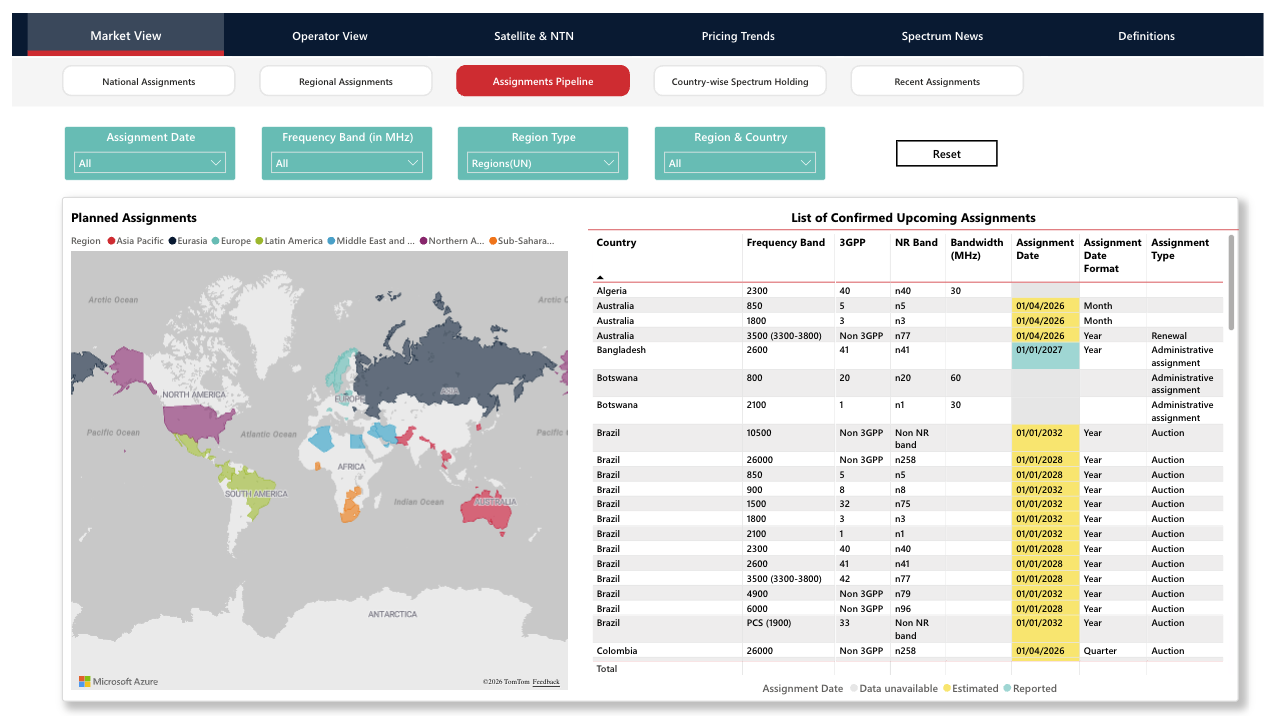Switch to the Operator View tab
The image size is (1272, 716).
point(330,36)
